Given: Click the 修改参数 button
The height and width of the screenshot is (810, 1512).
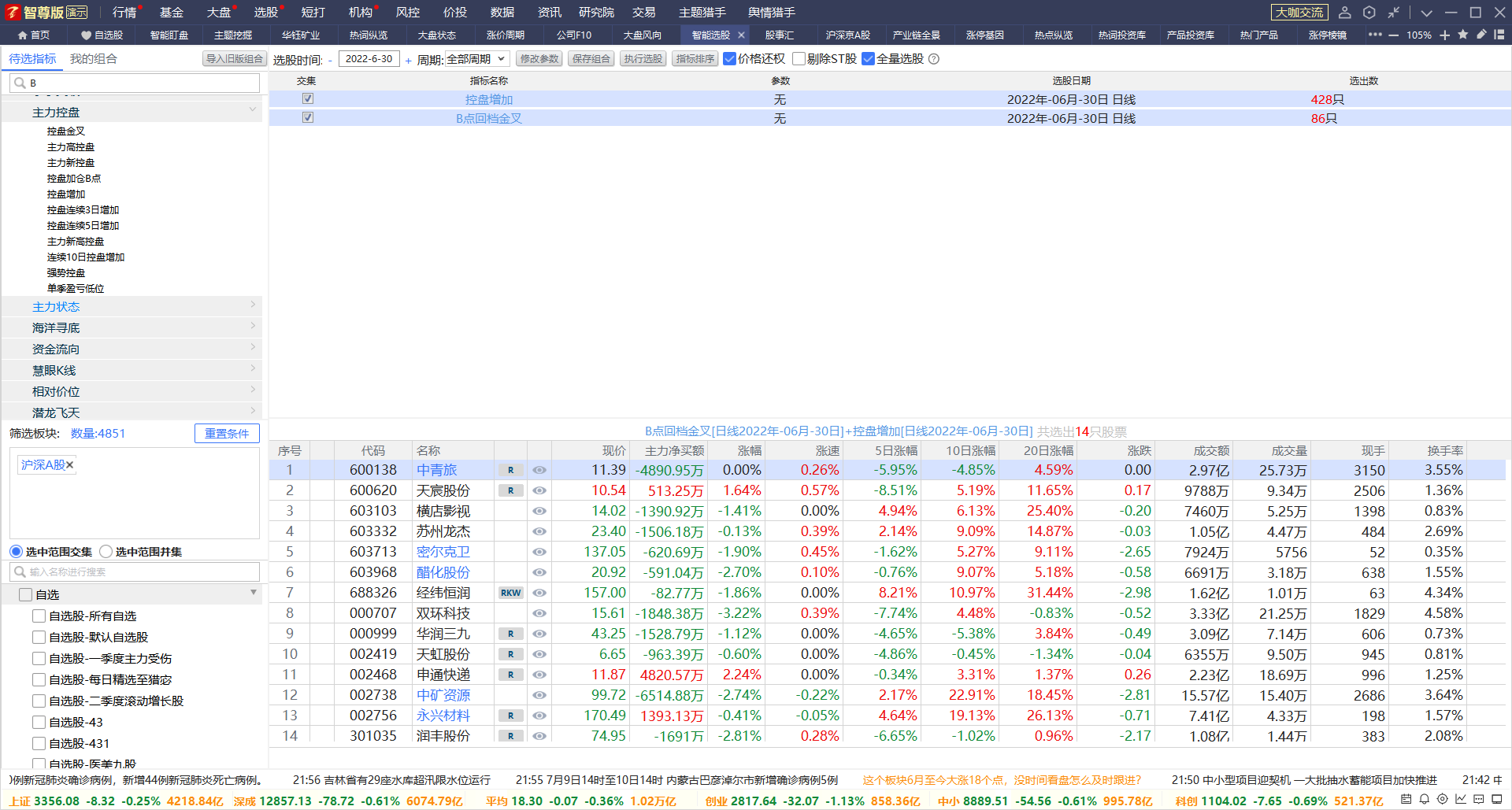Looking at the screenshot, I should pyautogui.click(x=539, y=59).
